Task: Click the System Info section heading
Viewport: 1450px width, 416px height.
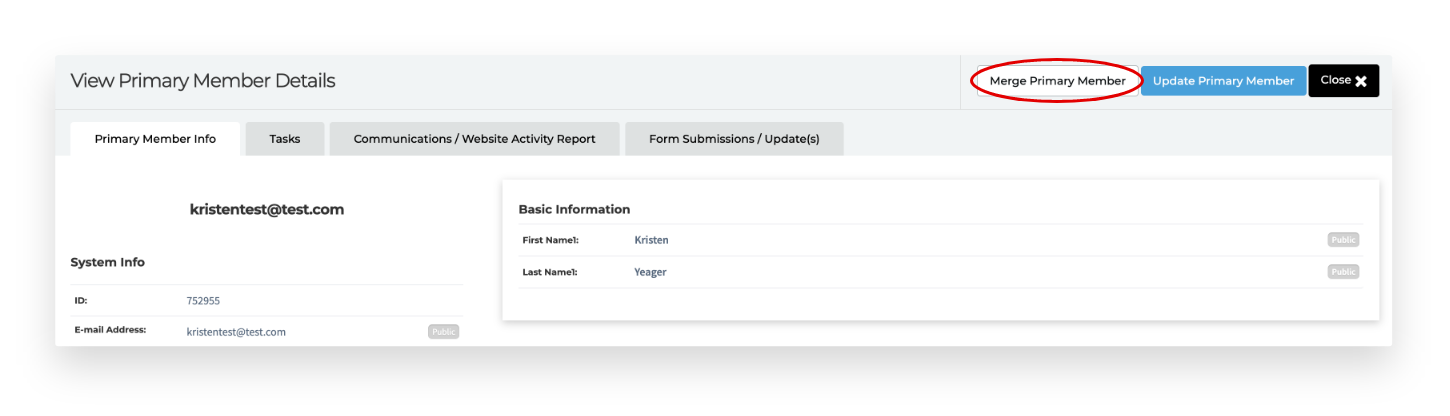Action: [107, 262]
